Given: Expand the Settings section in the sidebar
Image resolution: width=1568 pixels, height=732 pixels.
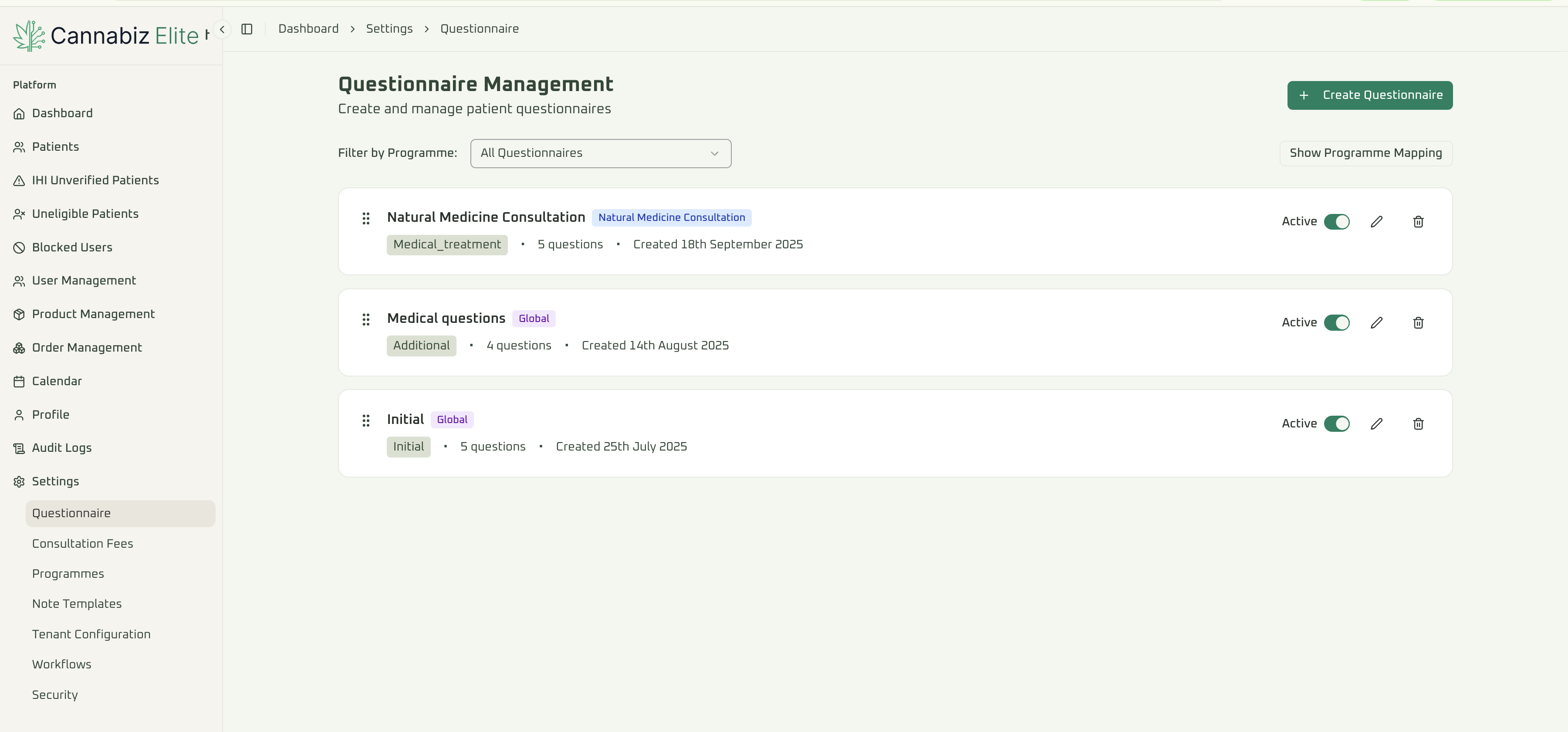Looking at the screenshot, I should click(55, 481).
